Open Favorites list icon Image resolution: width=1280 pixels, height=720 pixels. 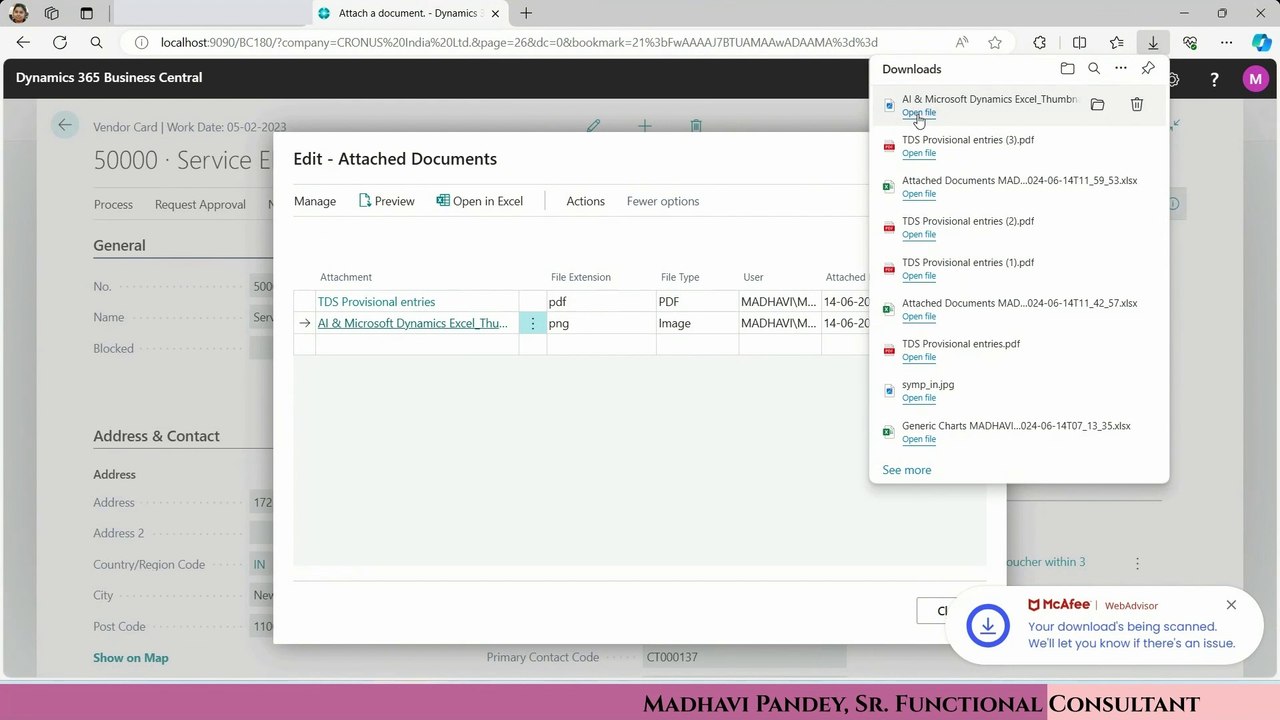tap(1116, 42)
